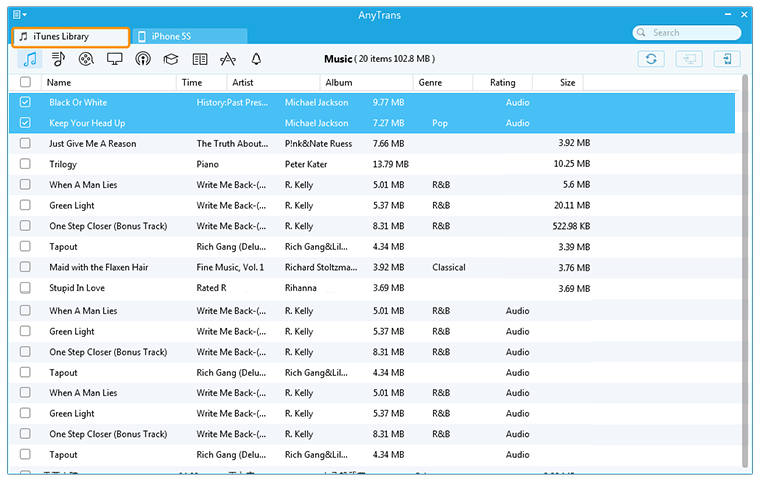
Task: Switch to the iPhone 5S tab
Action: point(189,37)
